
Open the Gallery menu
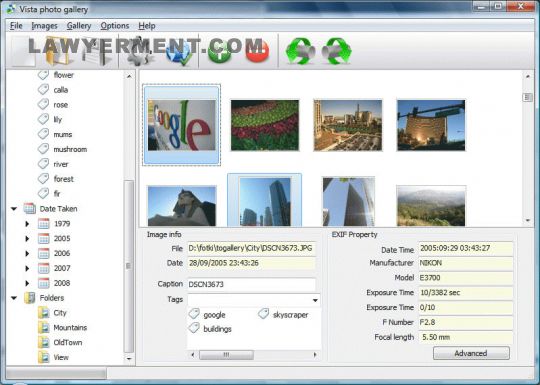pos(79,26)
